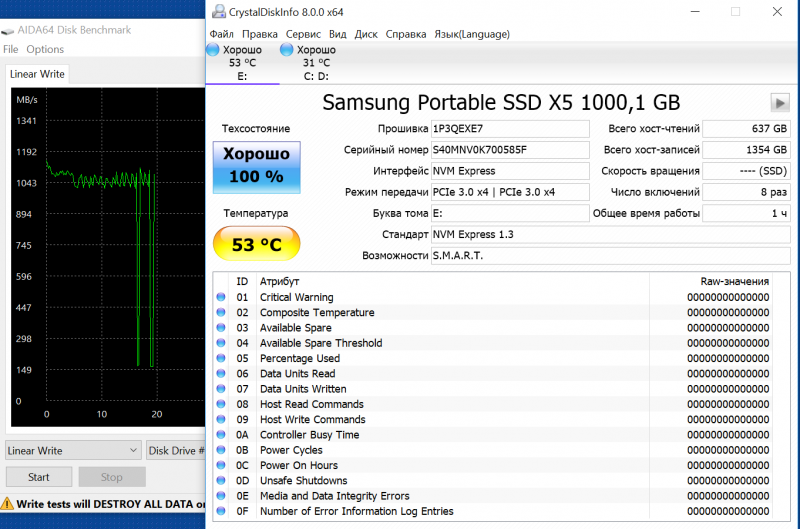This screenshot has height=529, width=800.
Task: Click the next disk arrow button
Action: [x=780, y=103]
